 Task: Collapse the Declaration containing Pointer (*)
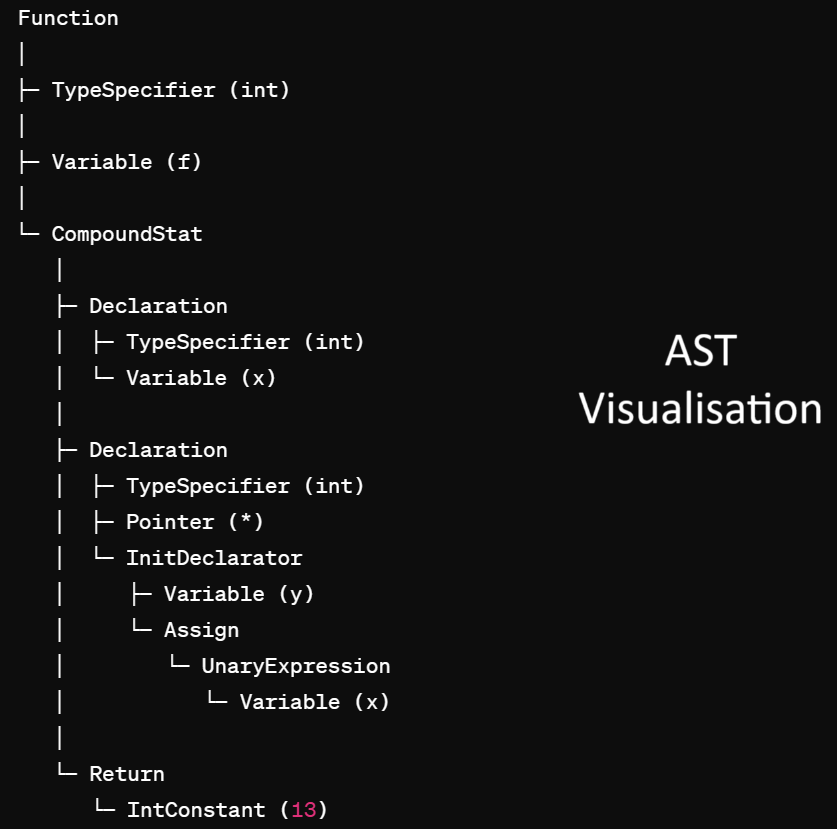(158, 450)
